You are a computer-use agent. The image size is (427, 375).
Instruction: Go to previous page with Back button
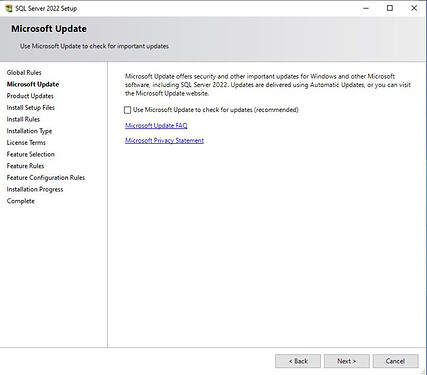click(298, 361)
